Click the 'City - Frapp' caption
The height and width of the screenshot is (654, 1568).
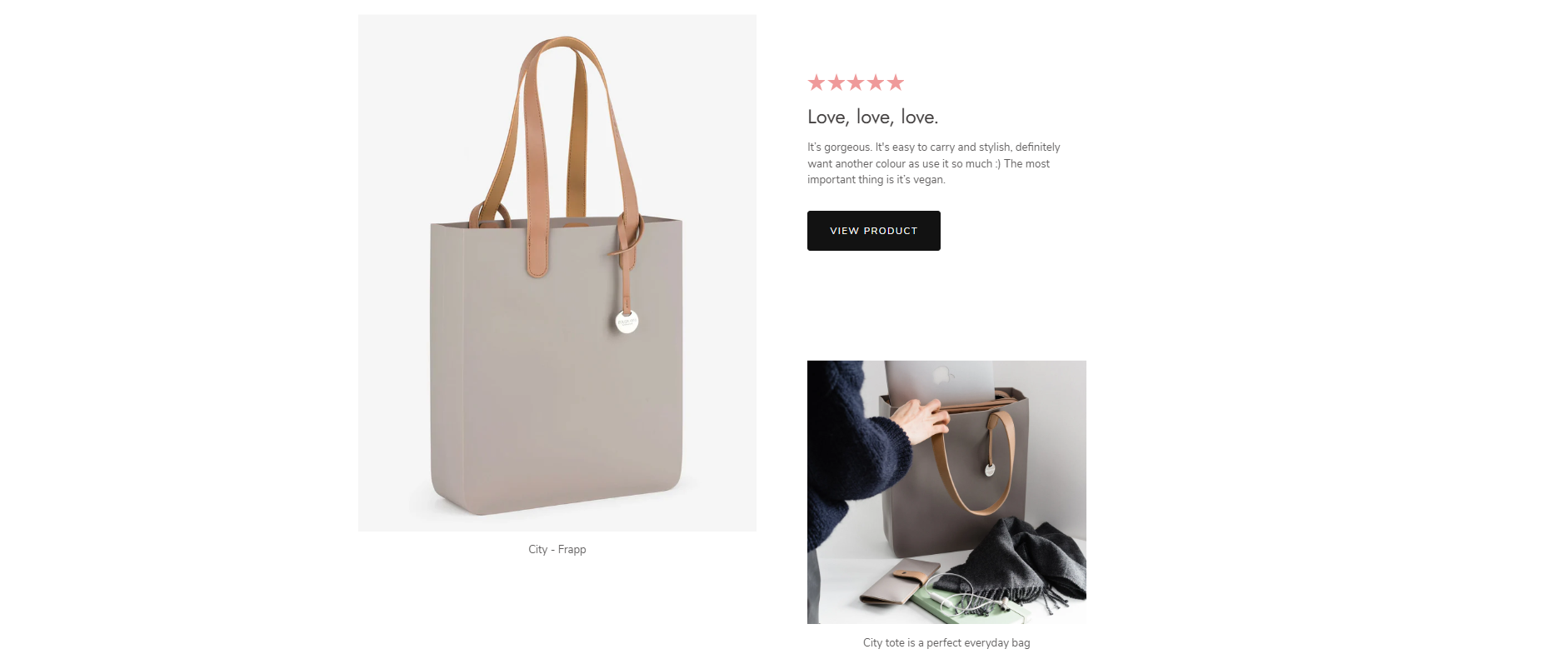point(557,549)
